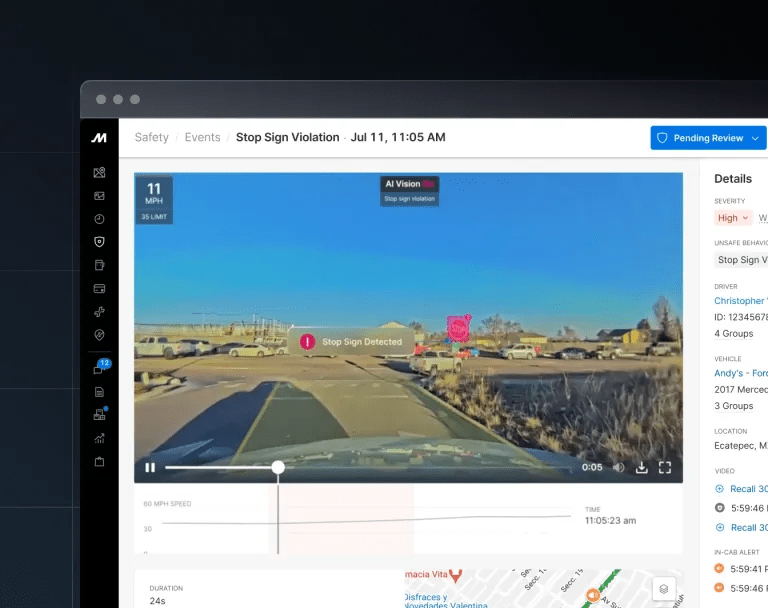Open the clock history sidebar icon
The height and width of the screenshot is (608, 768).
coord(99,219)
